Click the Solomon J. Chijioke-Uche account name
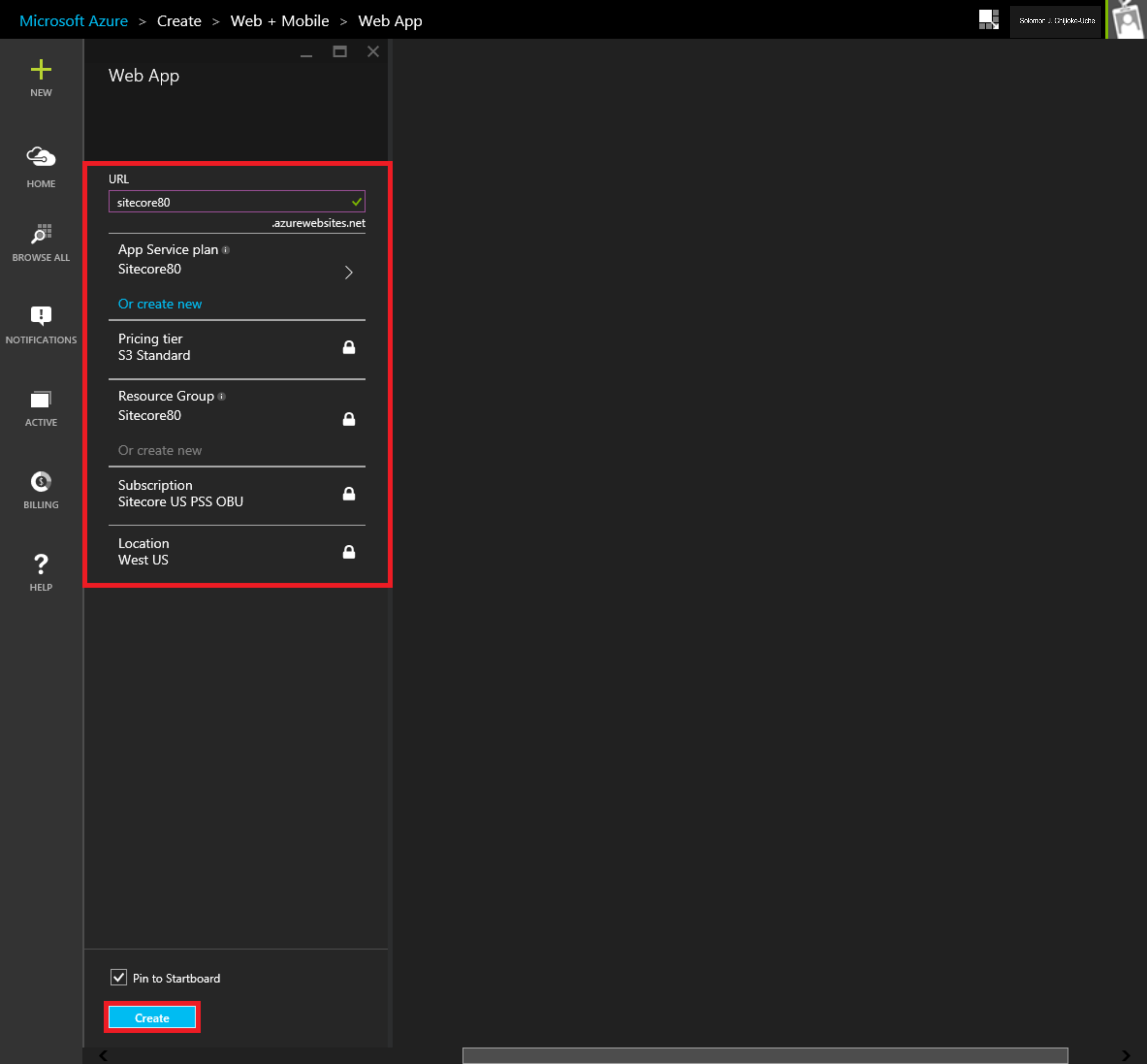The image size is (1147, 1064). pyautogui.click(x=1057, y=21)
